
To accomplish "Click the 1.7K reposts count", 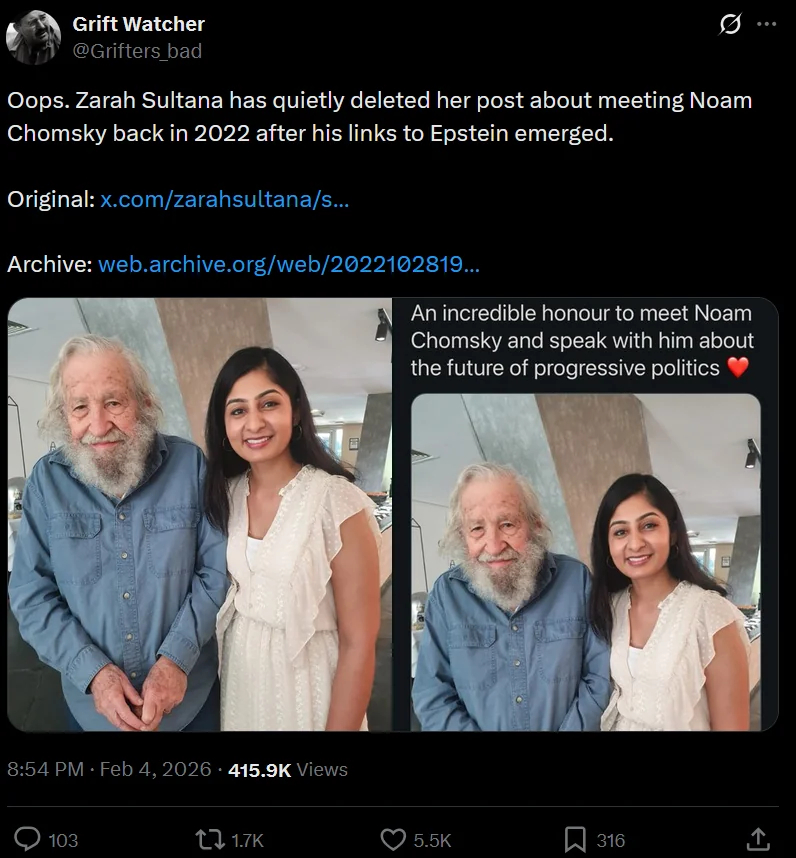I will click(x=246, y=841).
